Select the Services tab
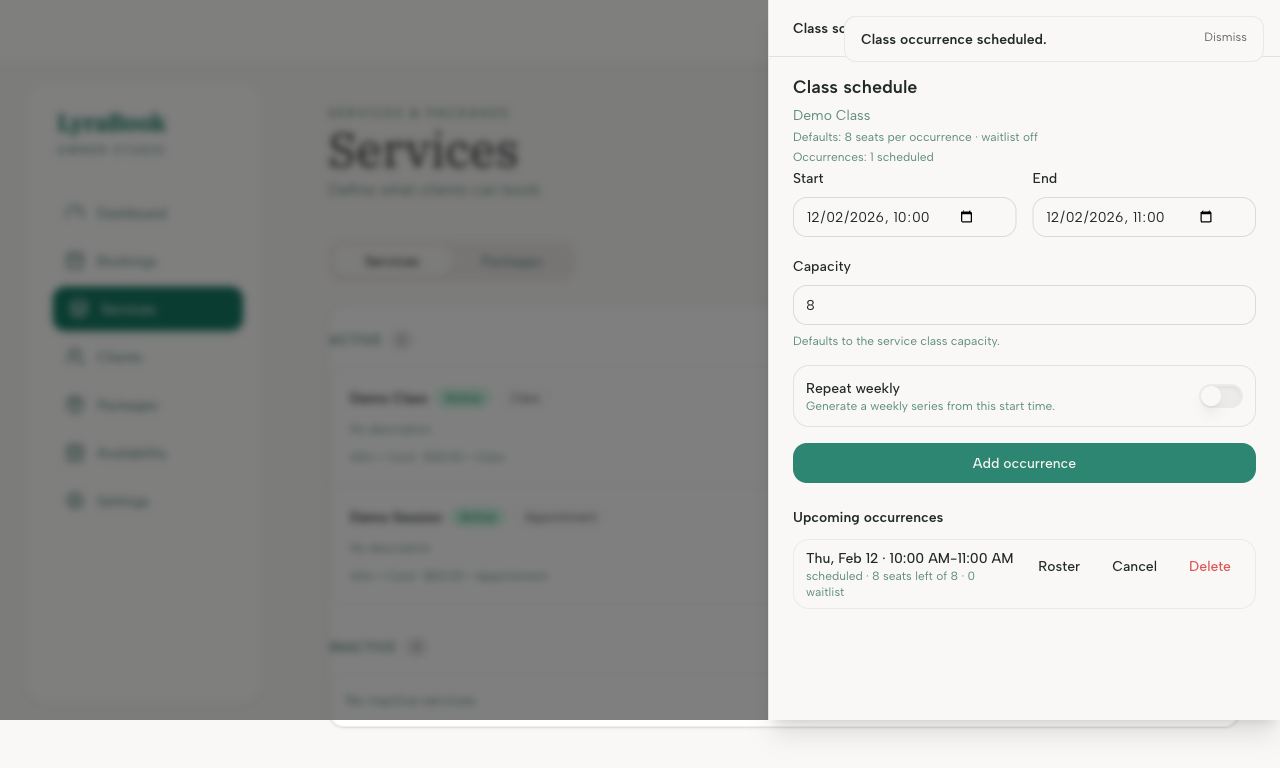 (392, 261)
